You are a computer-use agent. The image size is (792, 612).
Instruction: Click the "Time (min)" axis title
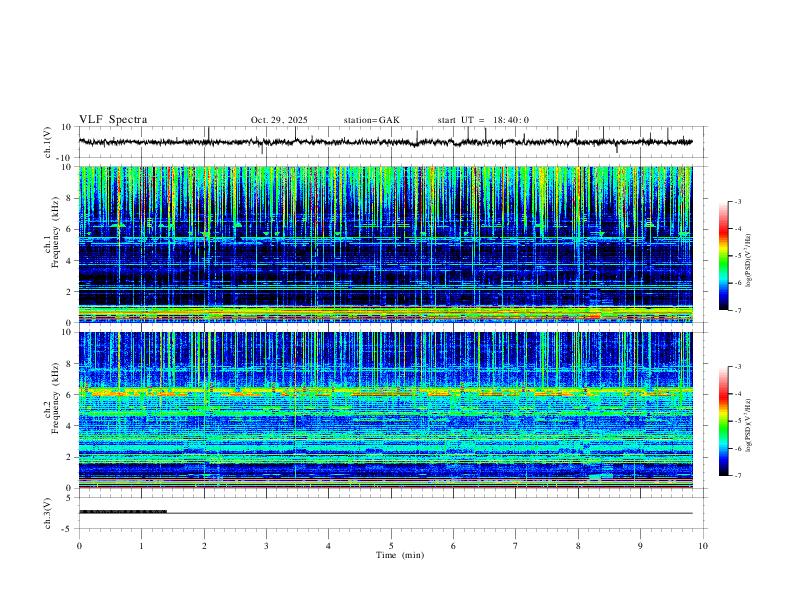pyautogui.click(x=400, y=555)
